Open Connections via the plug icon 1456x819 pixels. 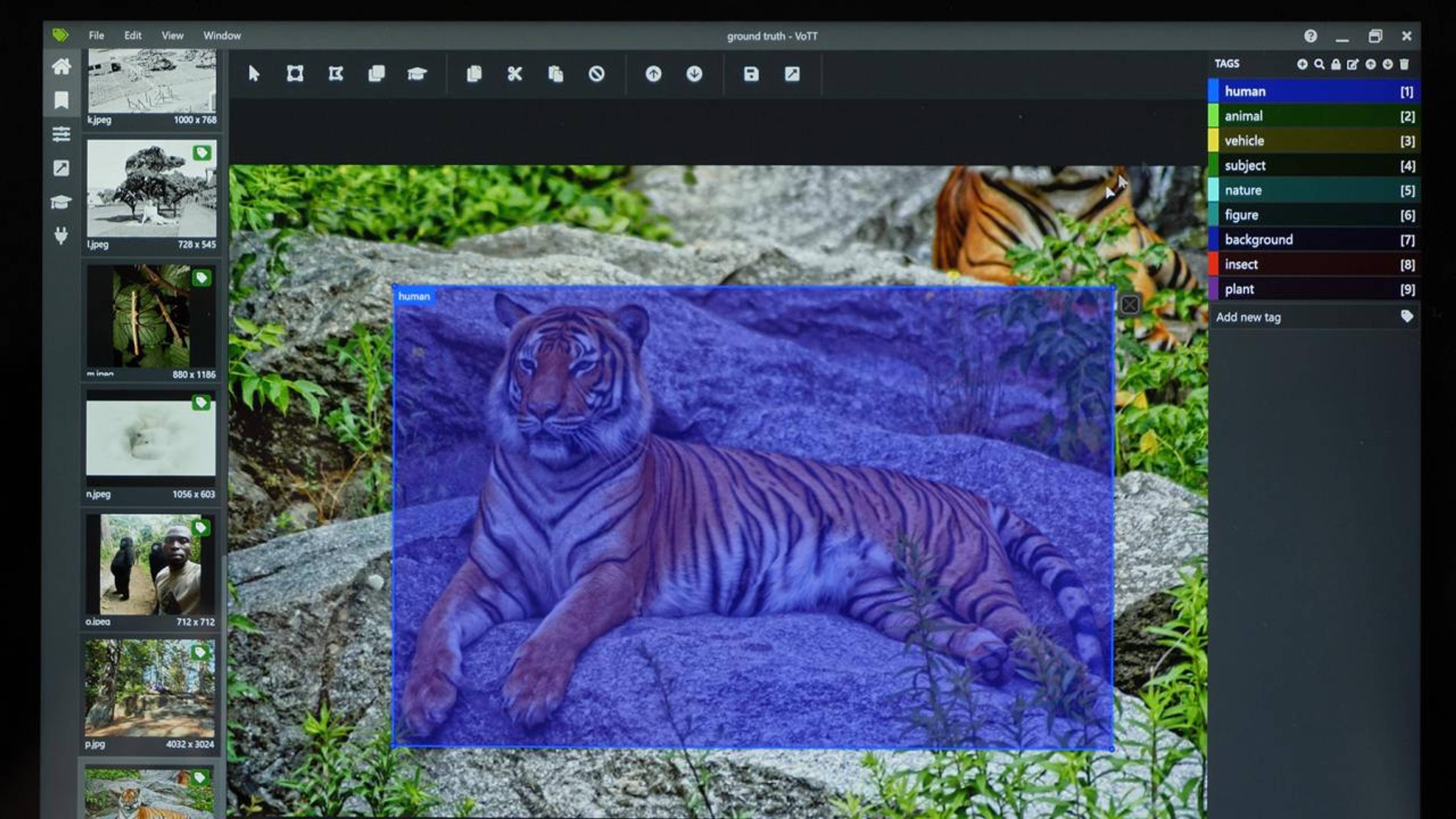point(61,235)
